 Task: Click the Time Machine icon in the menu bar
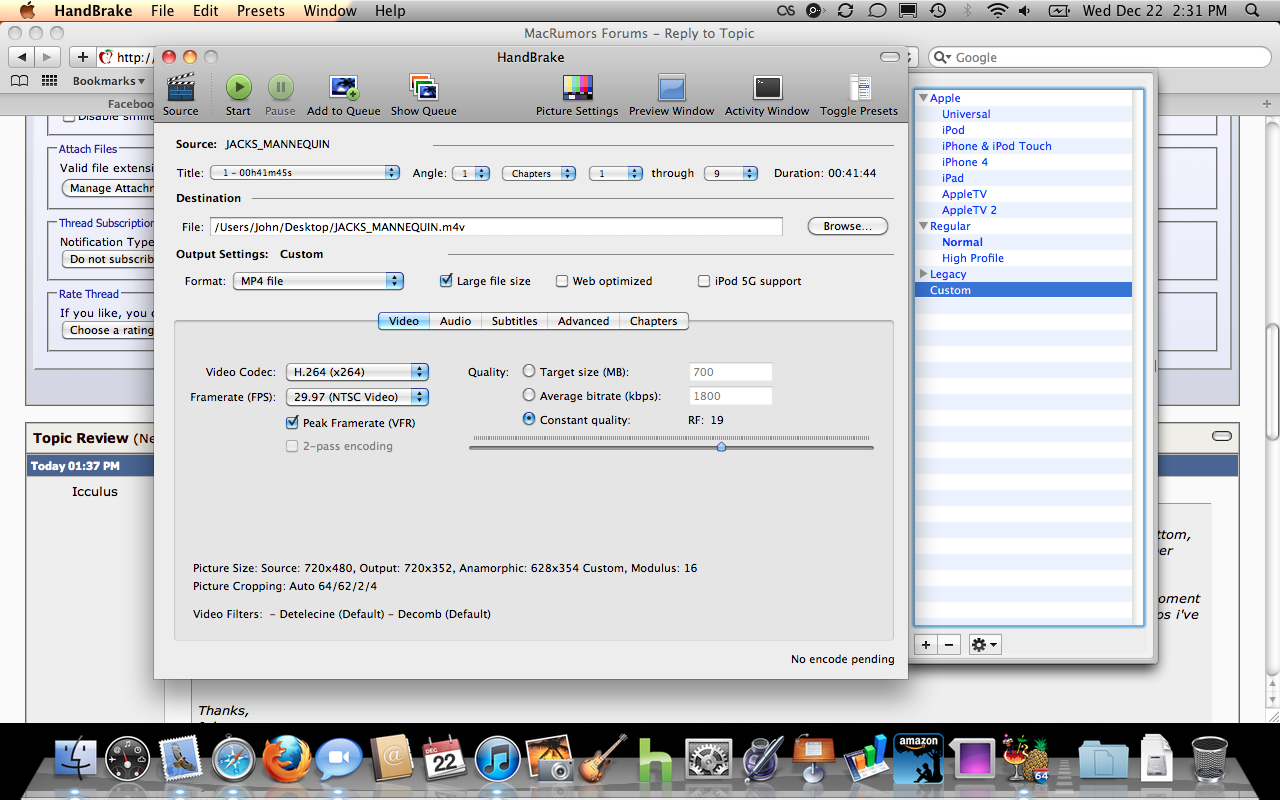(x=937, y=11)
